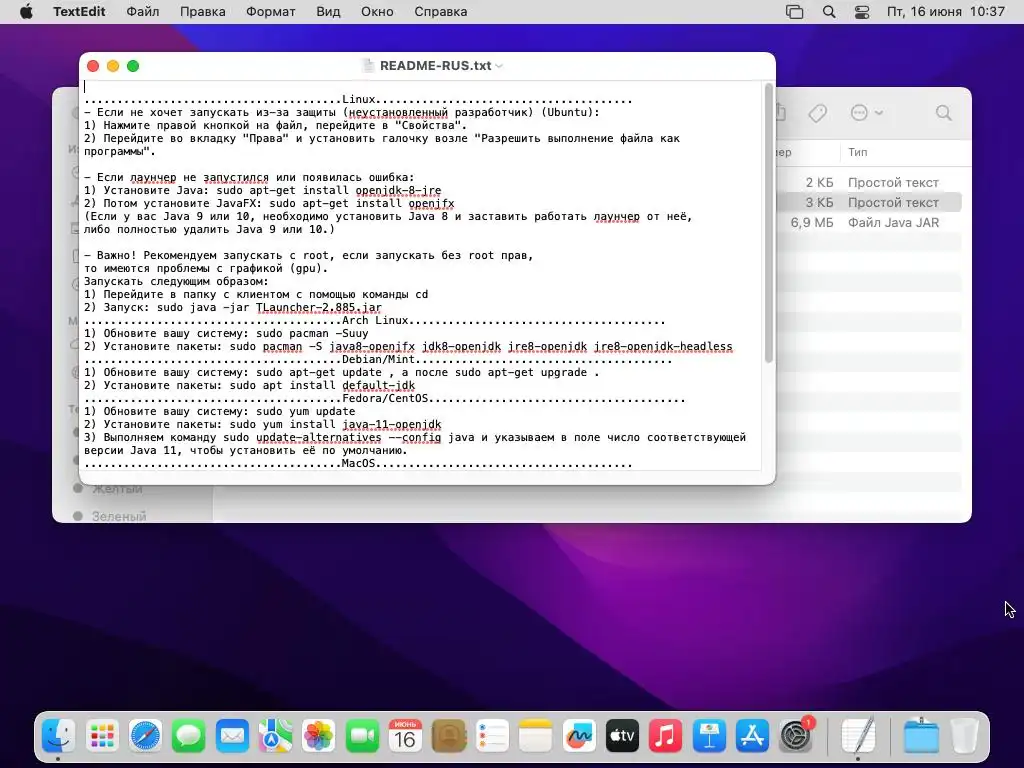Launch FaceTime from the Dock
1024x768 pixels.
tap(362, 735)
